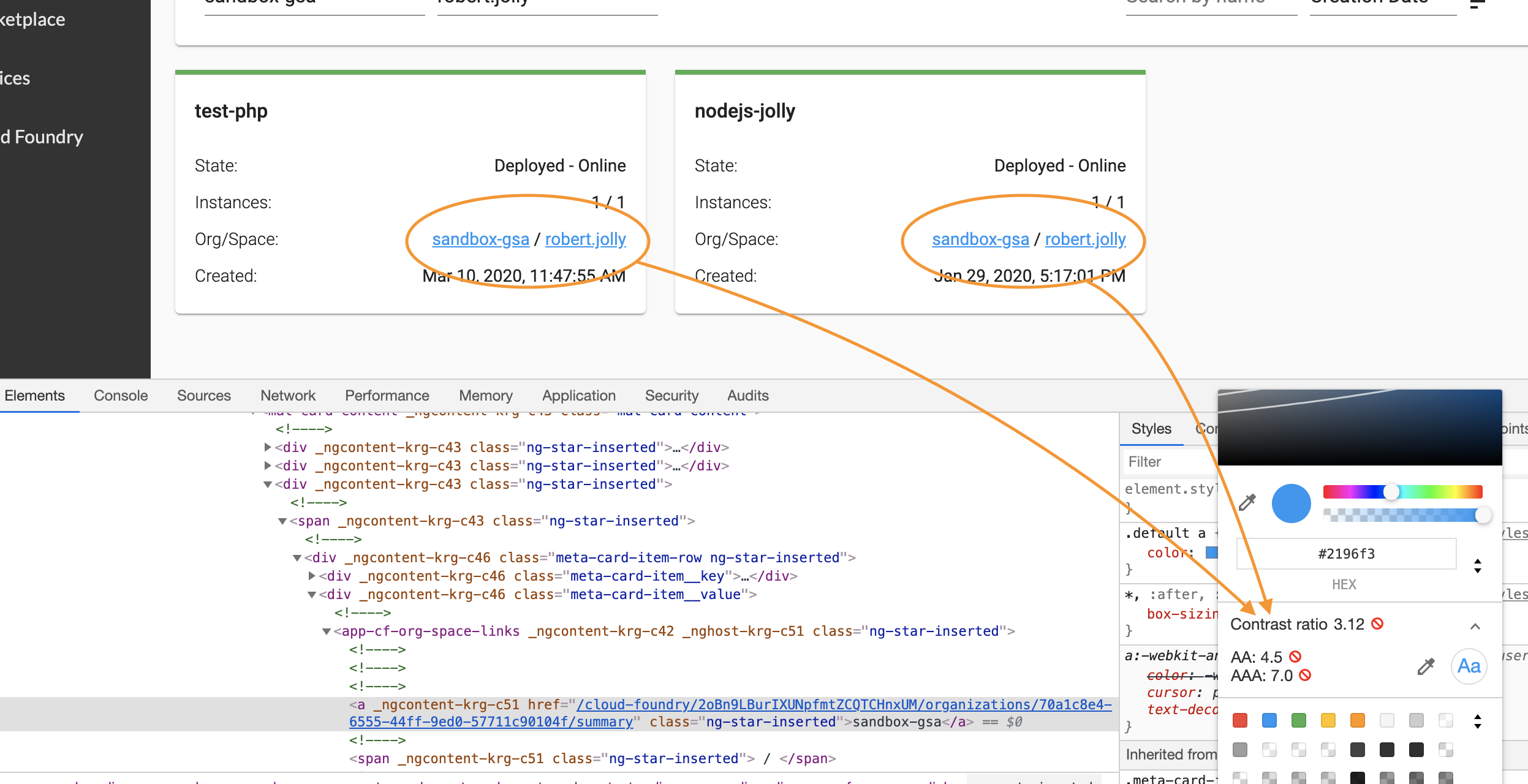Image resolution: width=1528 pixels, height=784 pixels.
Task: Open robert.jolly link in test-php card
Action: coord(586,239)
